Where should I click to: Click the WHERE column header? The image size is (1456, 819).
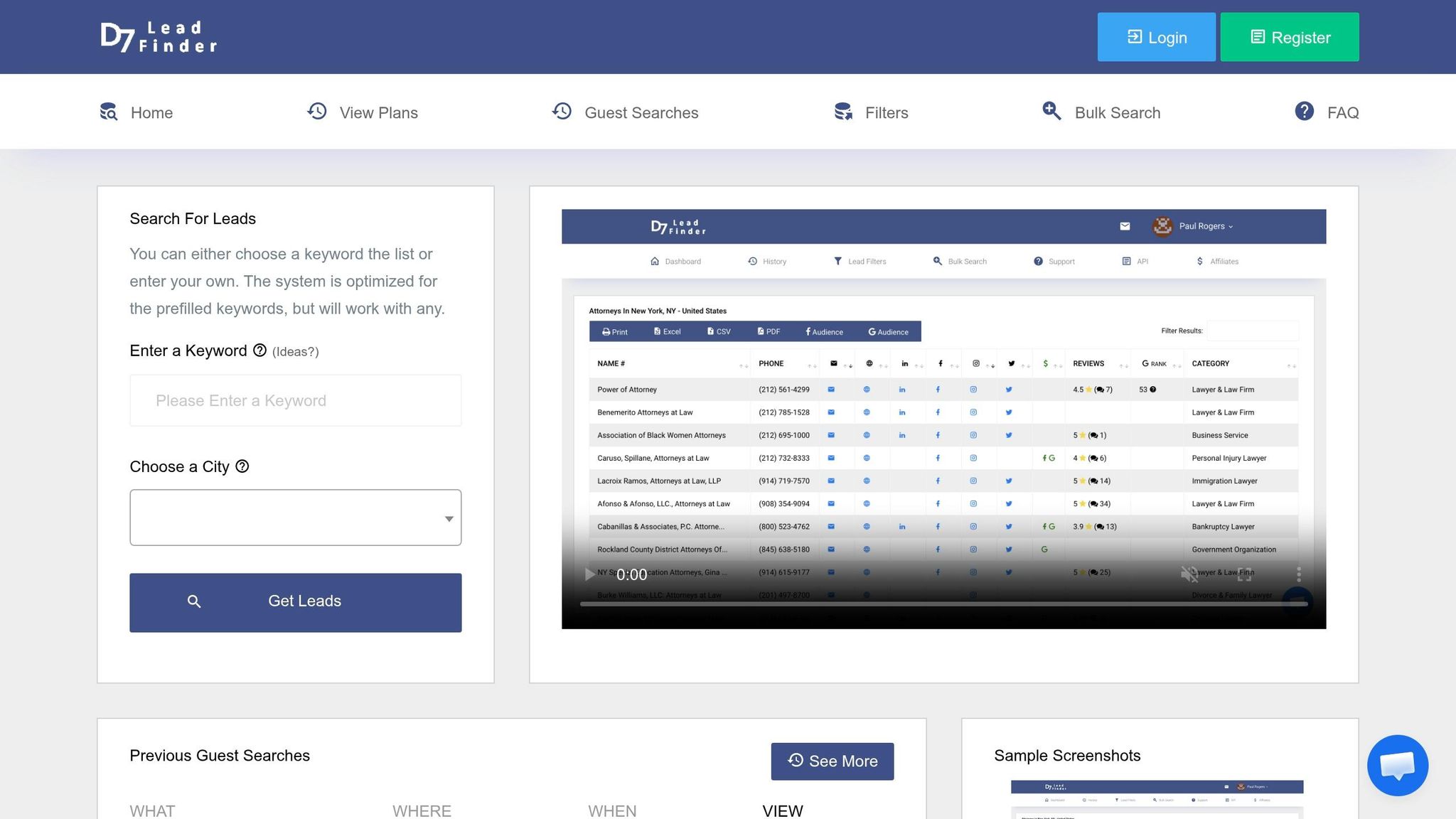tap(422, 811)
